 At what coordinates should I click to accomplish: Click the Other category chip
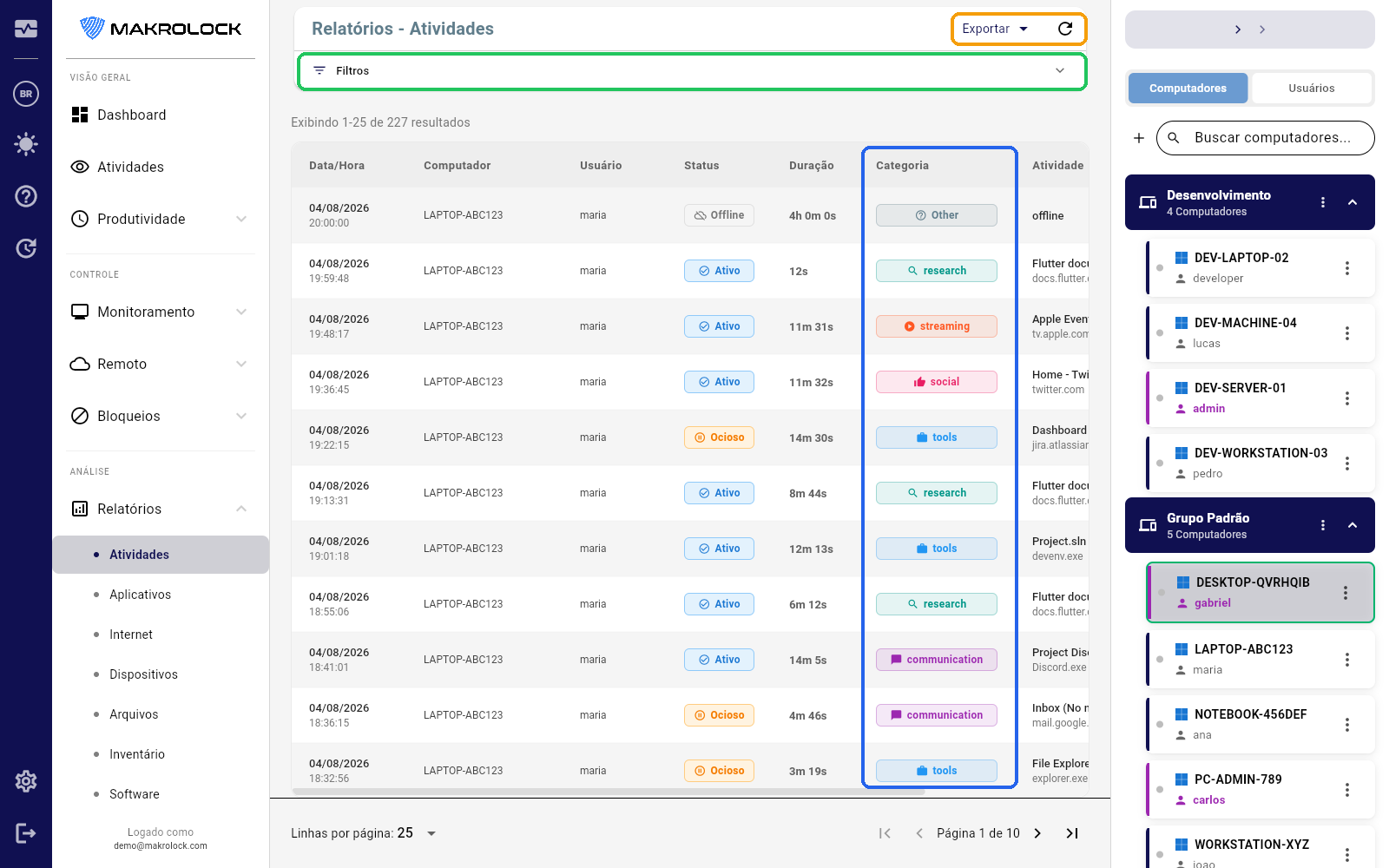click(x=937, y=215)
